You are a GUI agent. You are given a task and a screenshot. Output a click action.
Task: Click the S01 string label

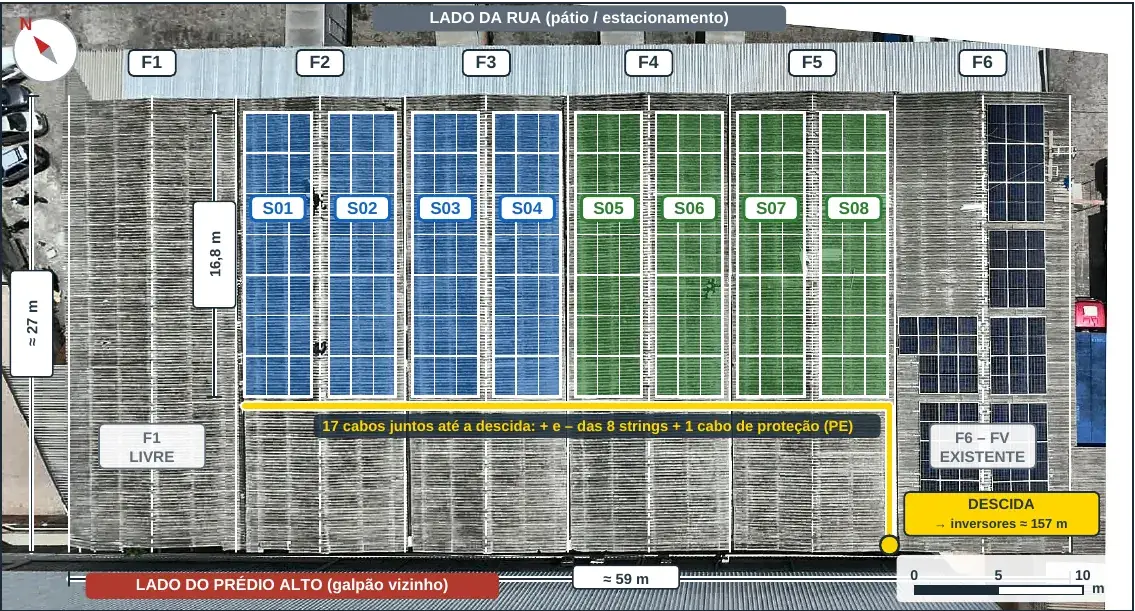point(278,208)
